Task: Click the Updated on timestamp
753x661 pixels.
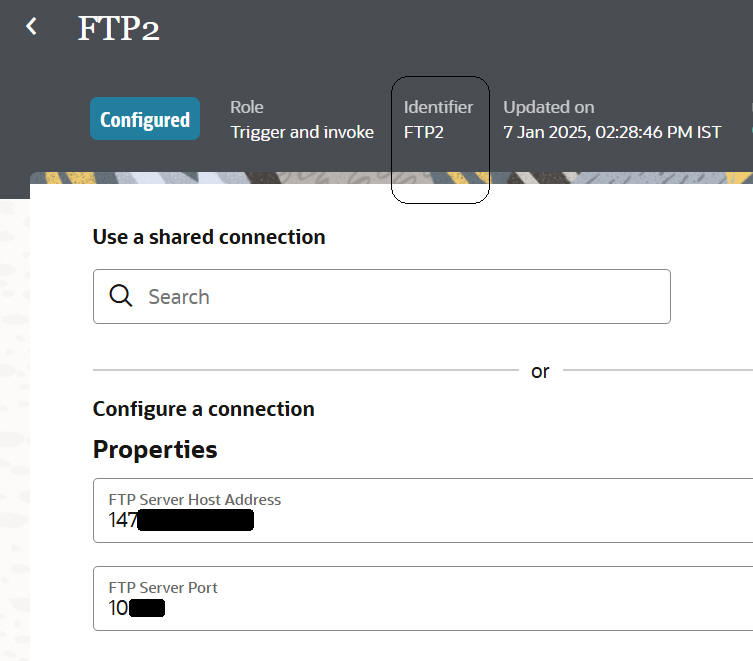Action: tap(611, 132)
